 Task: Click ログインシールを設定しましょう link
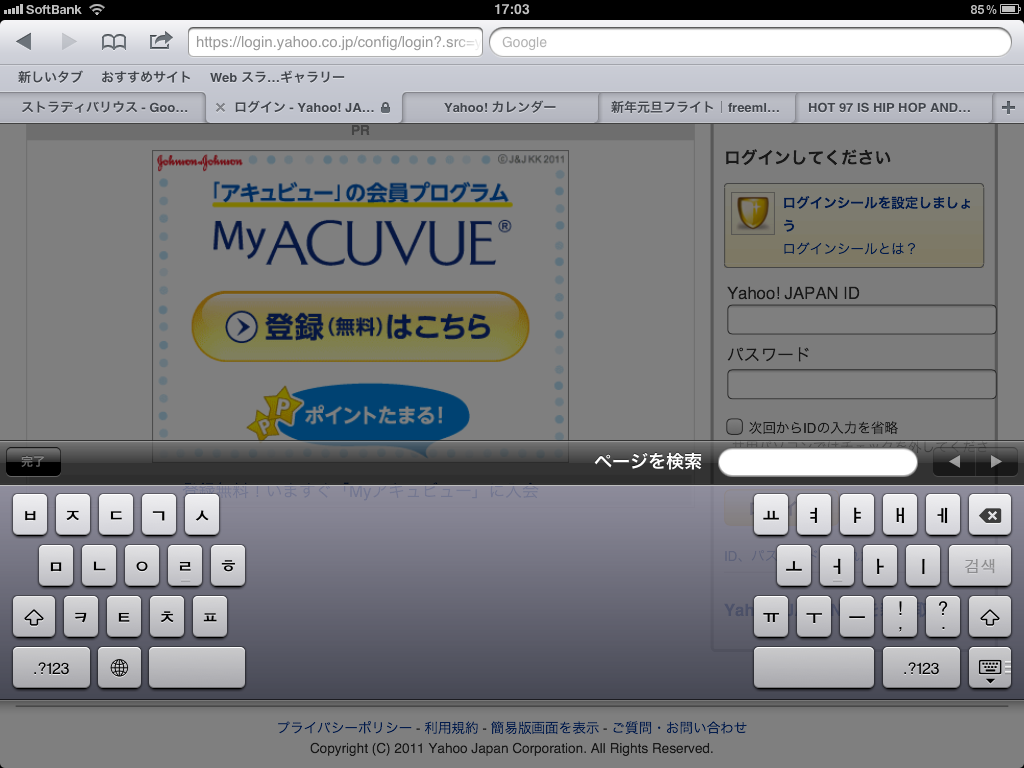point(877,214)
